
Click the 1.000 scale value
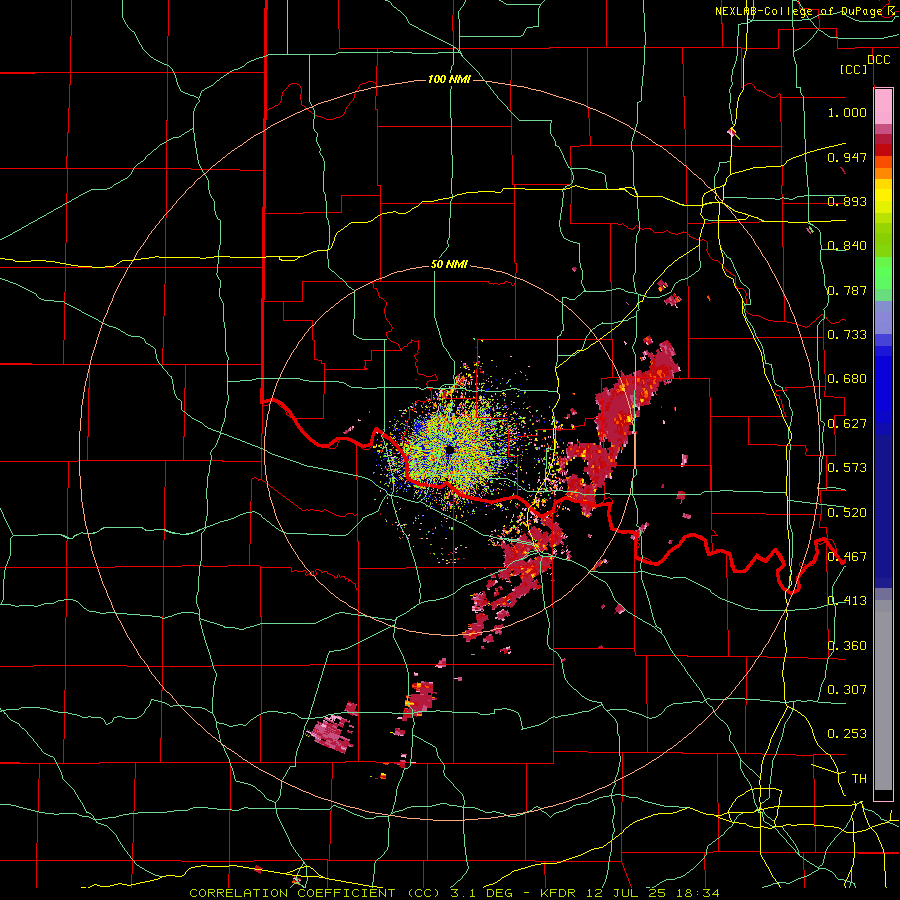[x=847, y=112]
